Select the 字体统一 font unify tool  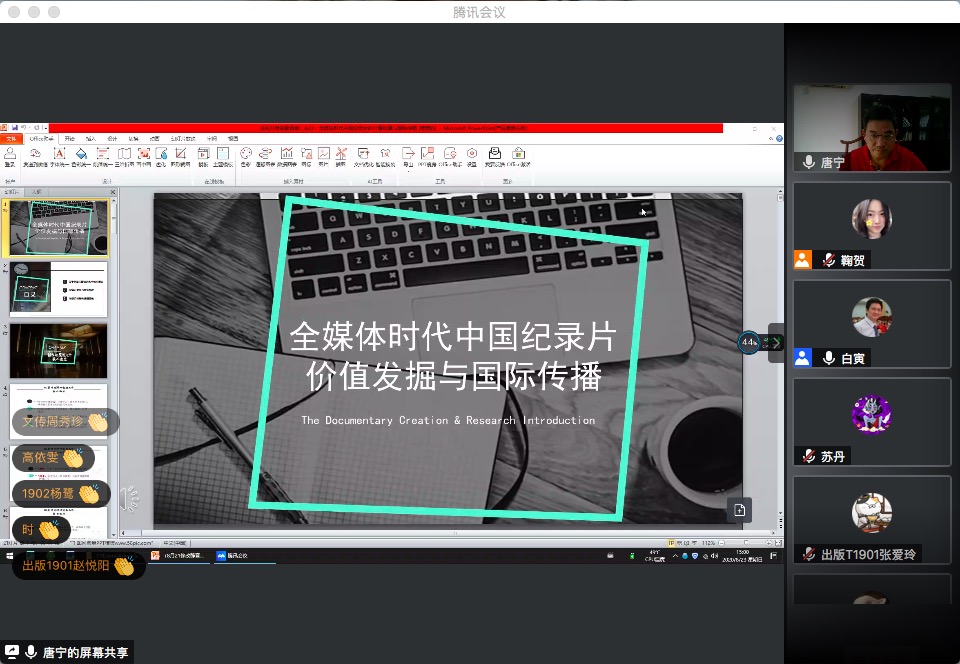pyautogui.click(x=58, y=155)
